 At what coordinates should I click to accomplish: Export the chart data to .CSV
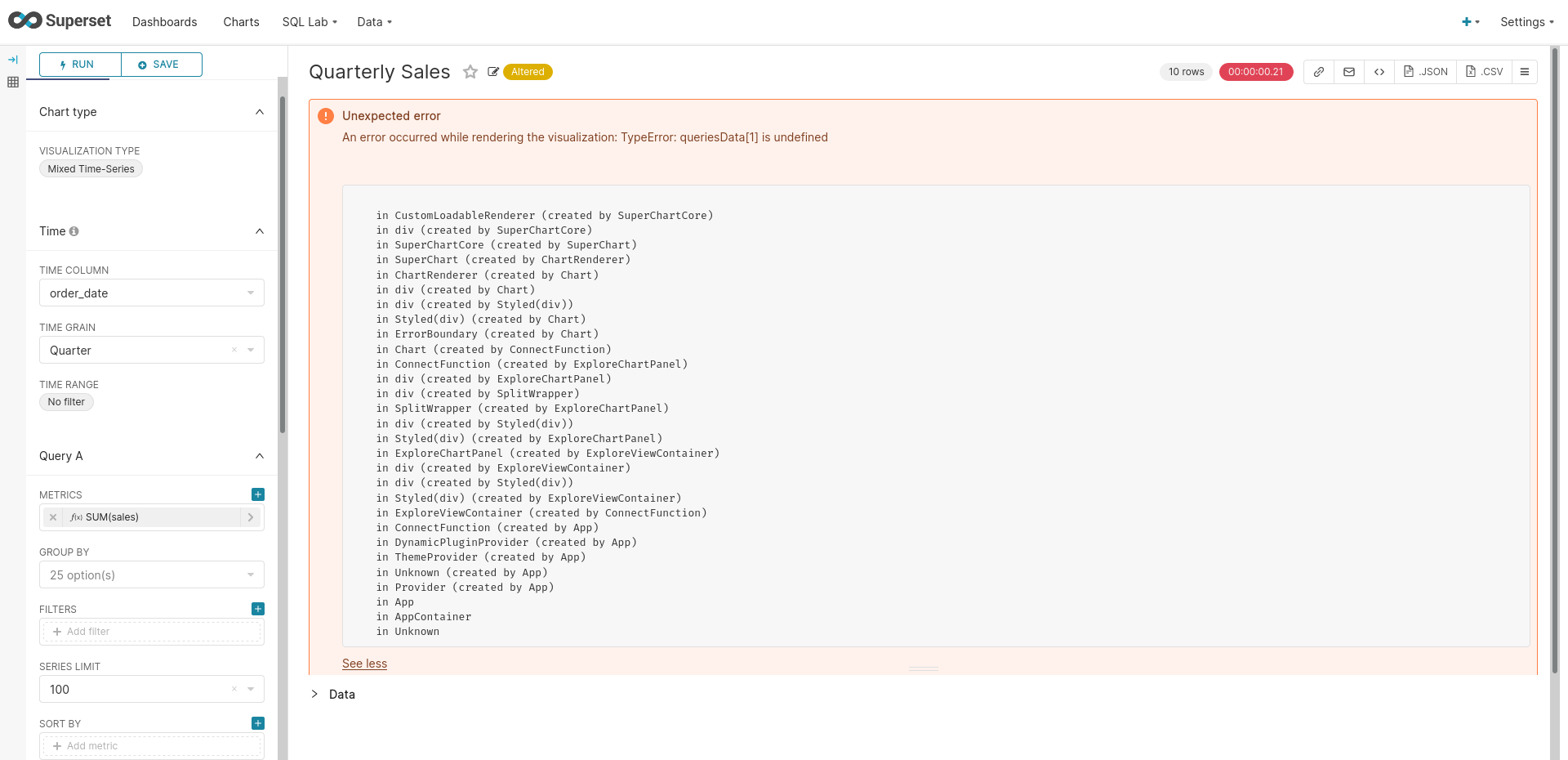point(1484,72)
